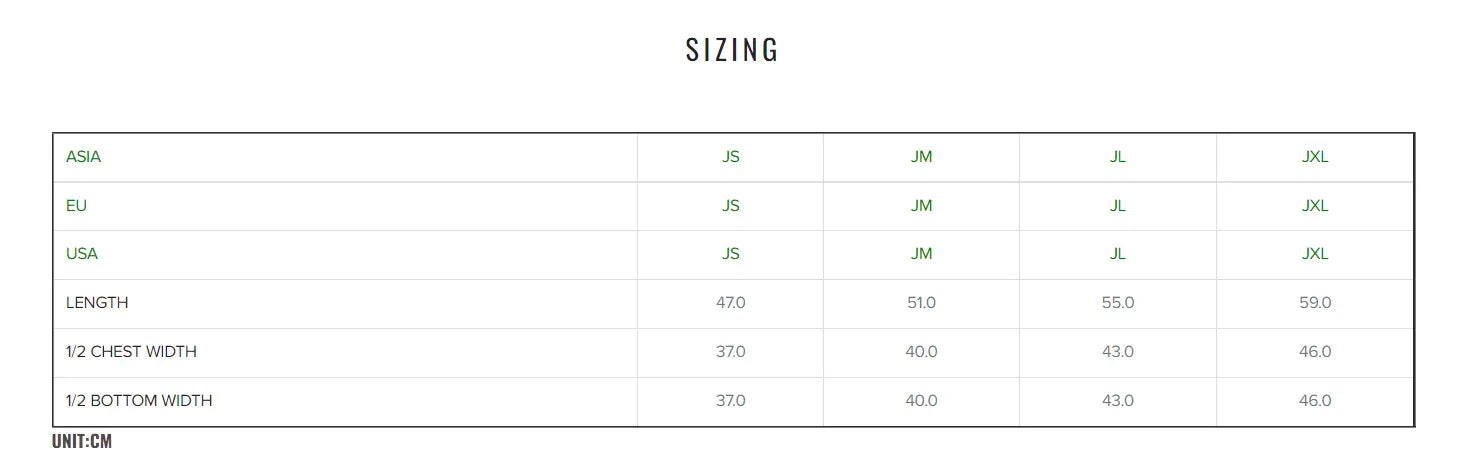Select the 1/2 CHEST WIDTH label

pos(131,352)
